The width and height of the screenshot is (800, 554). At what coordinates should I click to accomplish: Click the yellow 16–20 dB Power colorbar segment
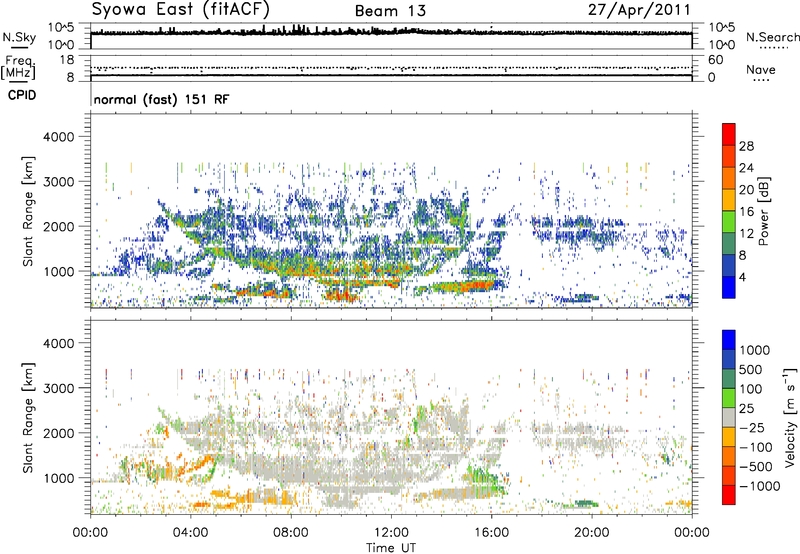pos(729,200)
